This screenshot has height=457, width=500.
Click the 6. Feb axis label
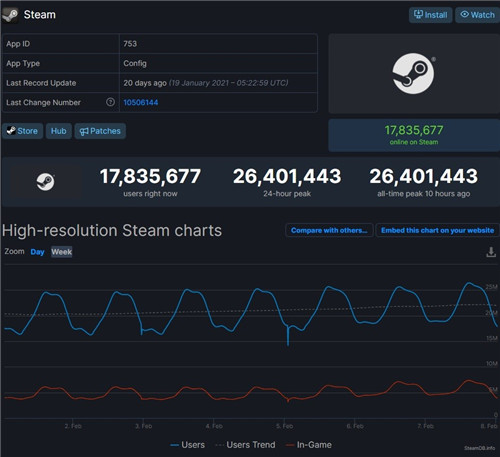coord(355,426)
